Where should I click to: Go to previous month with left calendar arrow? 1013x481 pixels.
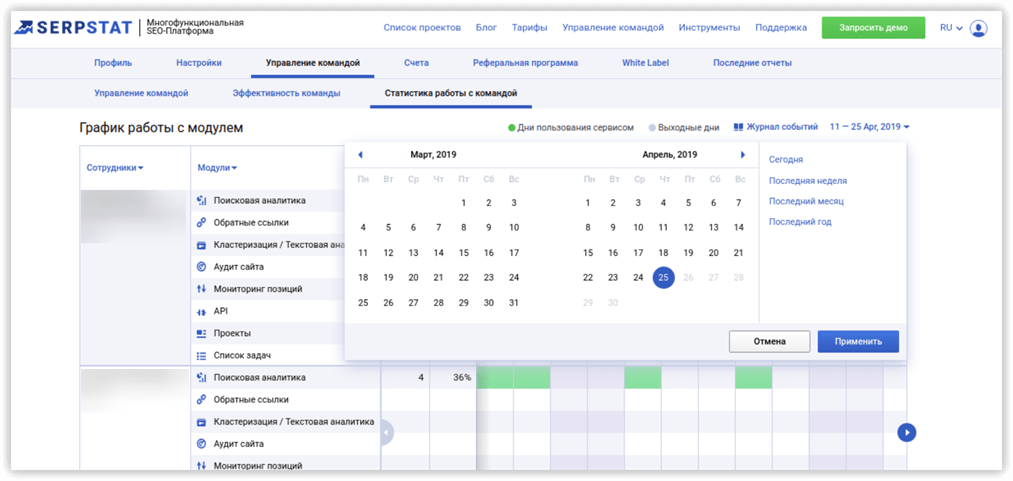360,155
